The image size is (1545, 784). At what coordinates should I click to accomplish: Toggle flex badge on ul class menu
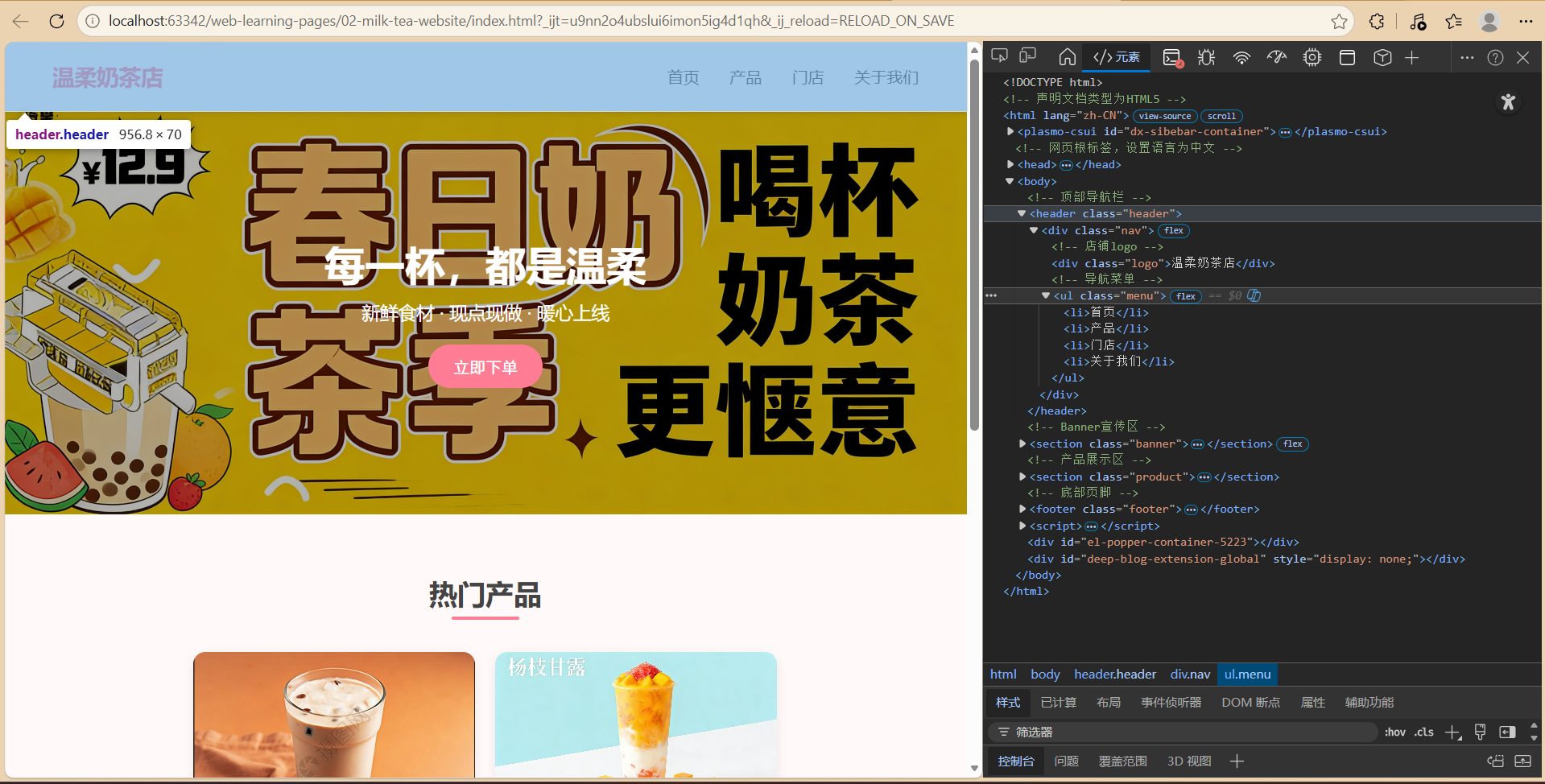[x=1186, y=296]
